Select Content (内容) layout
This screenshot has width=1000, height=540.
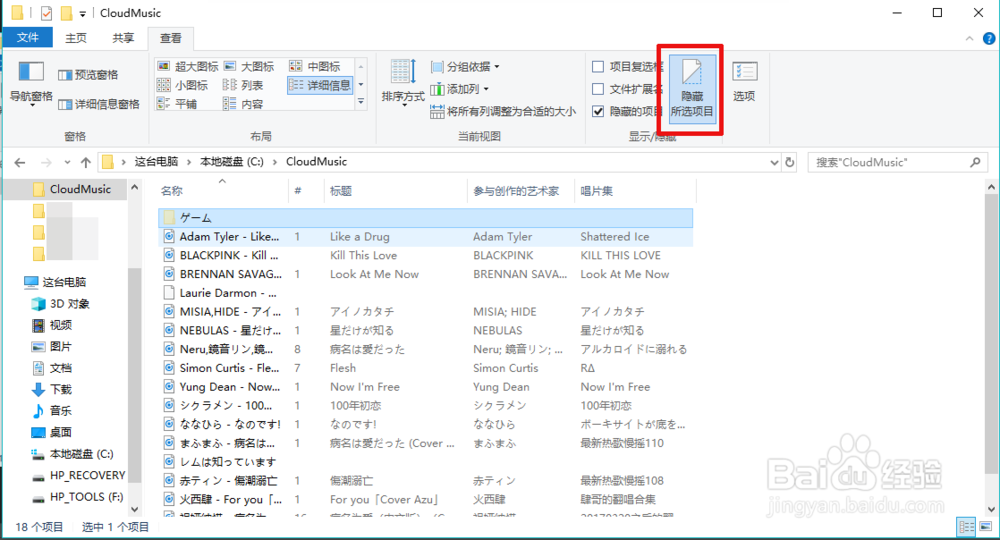243,104
